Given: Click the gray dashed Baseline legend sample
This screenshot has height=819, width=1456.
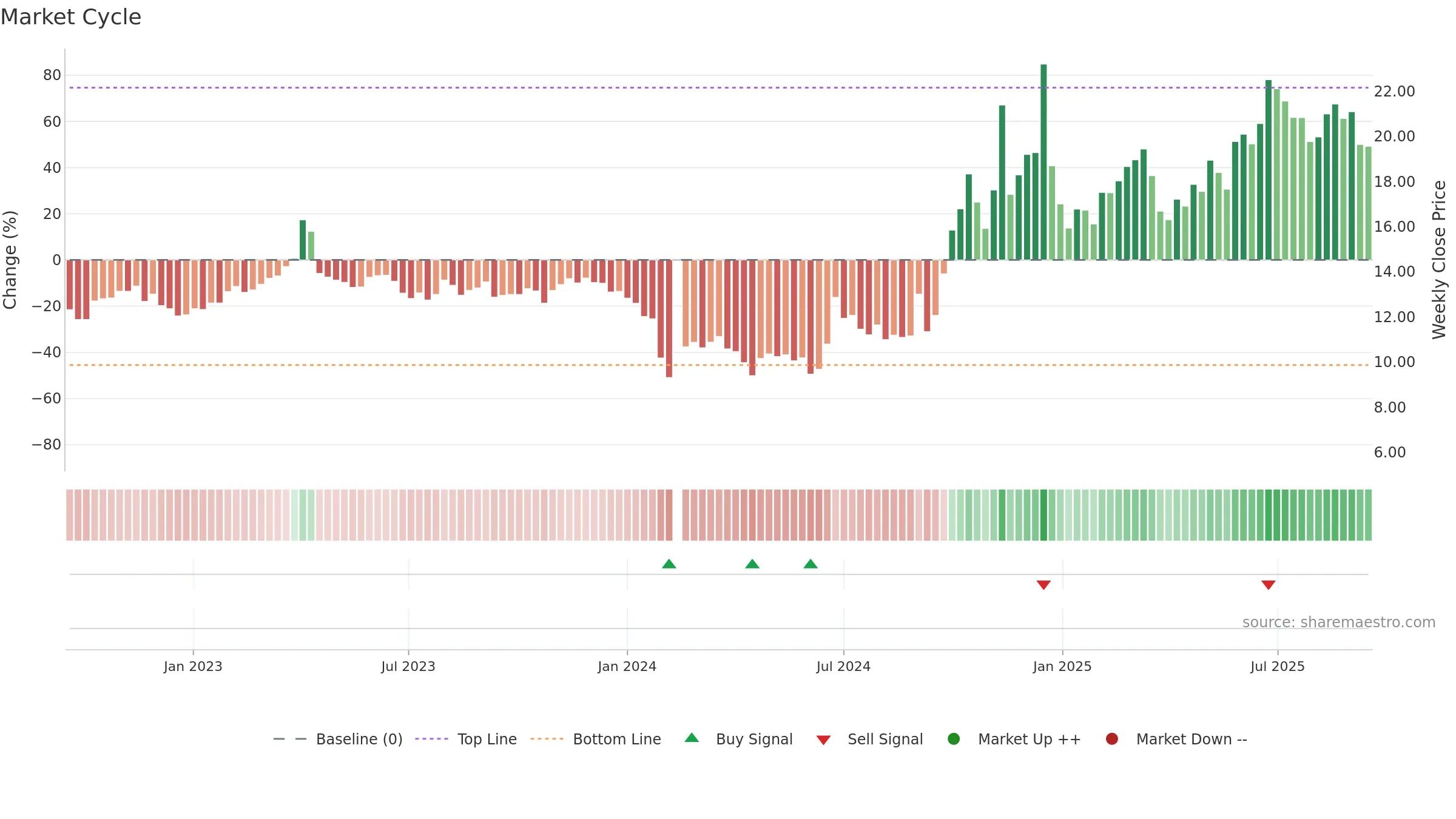Looking at the screenshot, I should 290,739.
